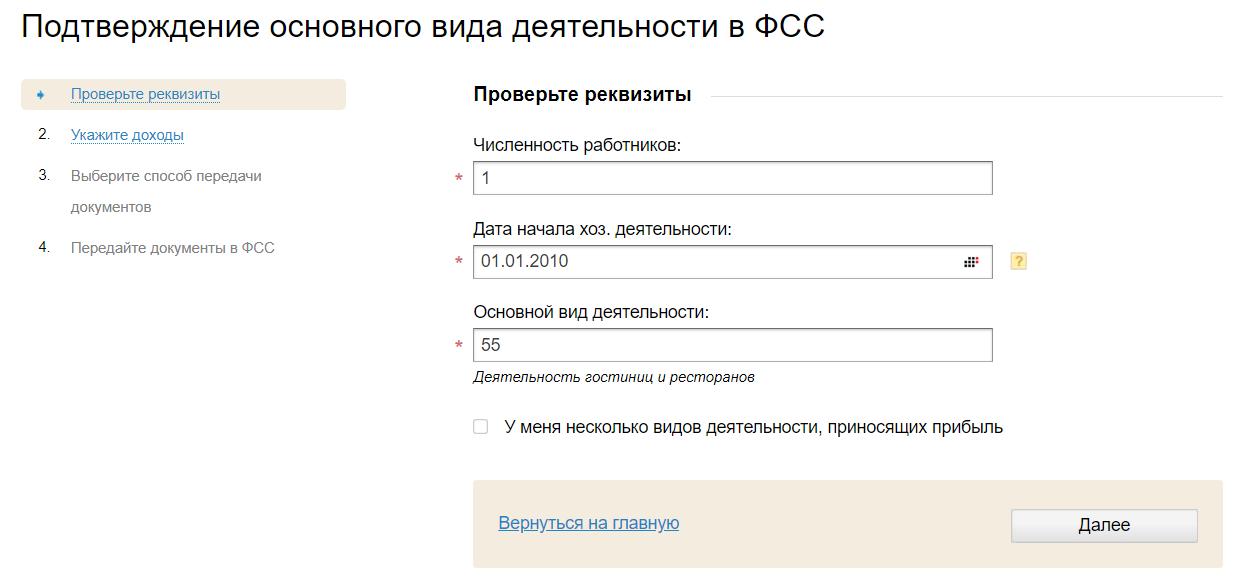Open step 'Проверьте реквизиты' in sidebar

[145, 94]
